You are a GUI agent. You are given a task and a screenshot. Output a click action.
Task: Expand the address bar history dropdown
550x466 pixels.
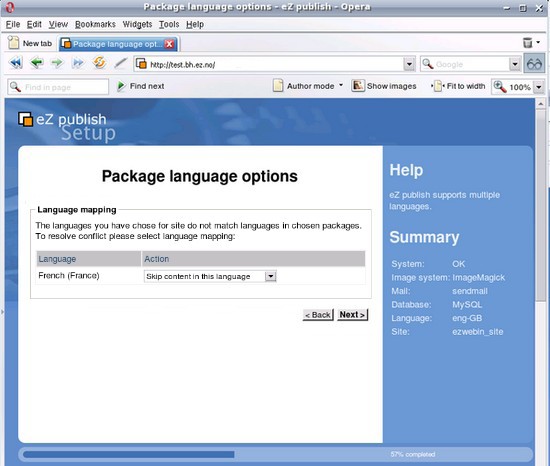point(409,64)
